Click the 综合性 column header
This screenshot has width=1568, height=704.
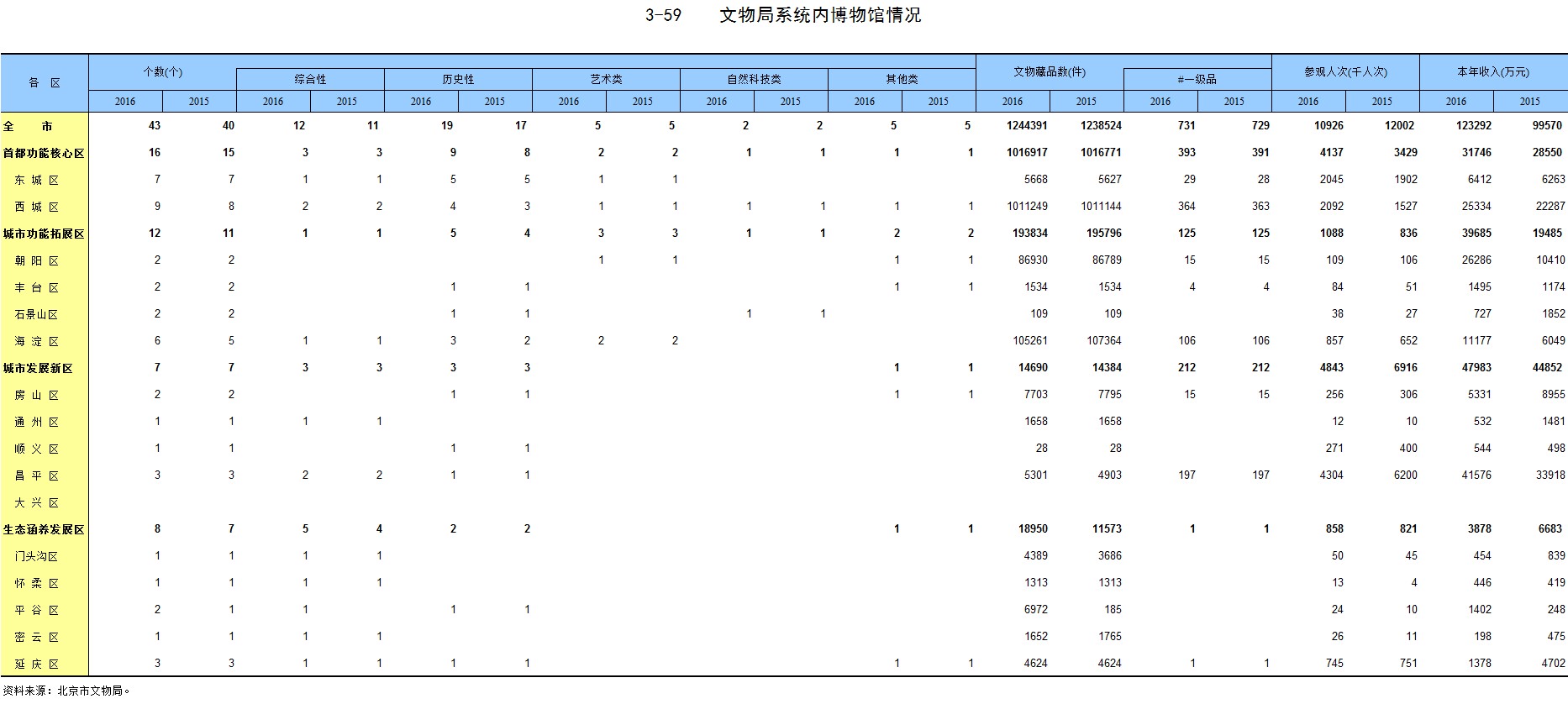[310, 79]
